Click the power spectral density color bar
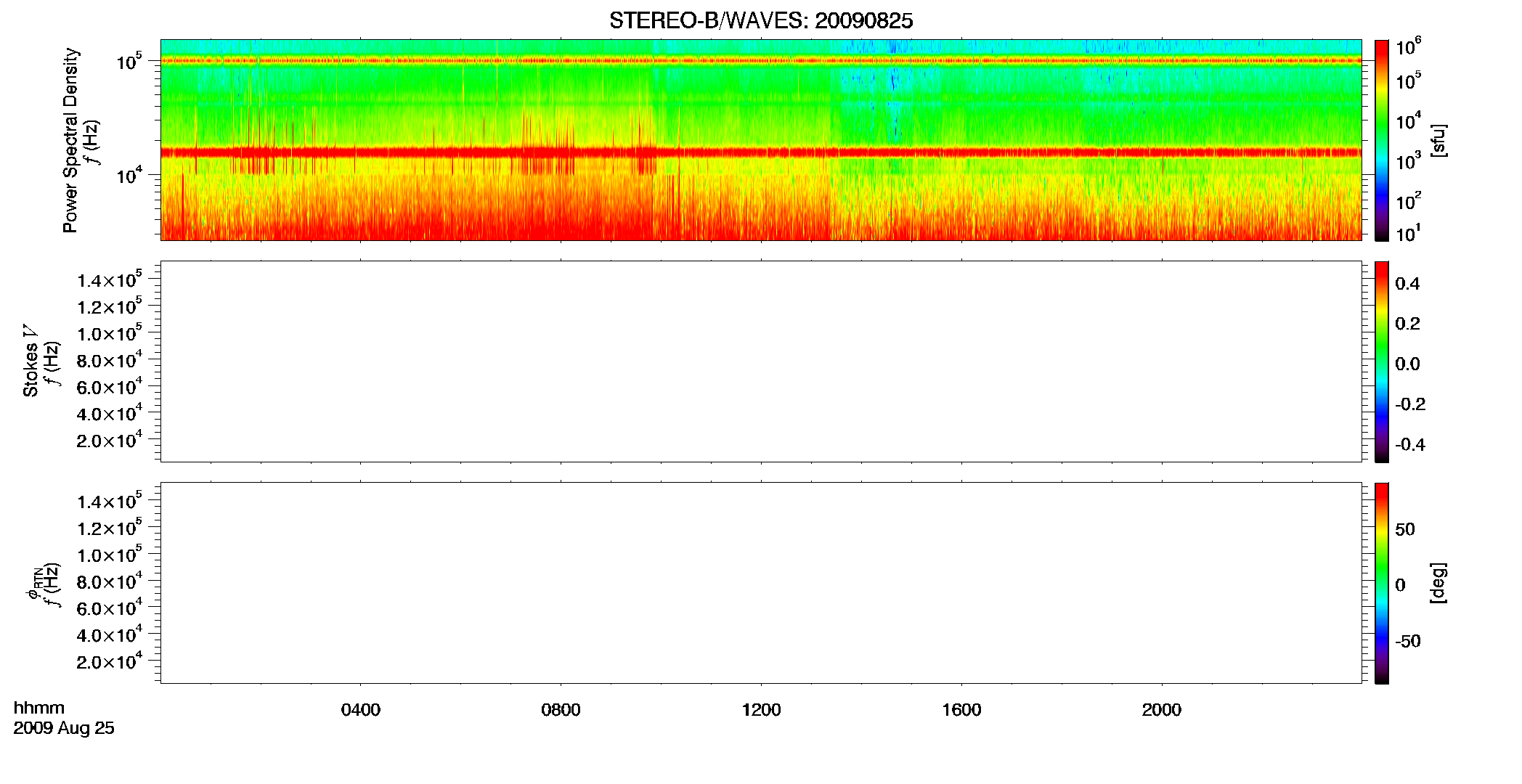Viewport: 1522px width, 784px height. point(1382,140)
